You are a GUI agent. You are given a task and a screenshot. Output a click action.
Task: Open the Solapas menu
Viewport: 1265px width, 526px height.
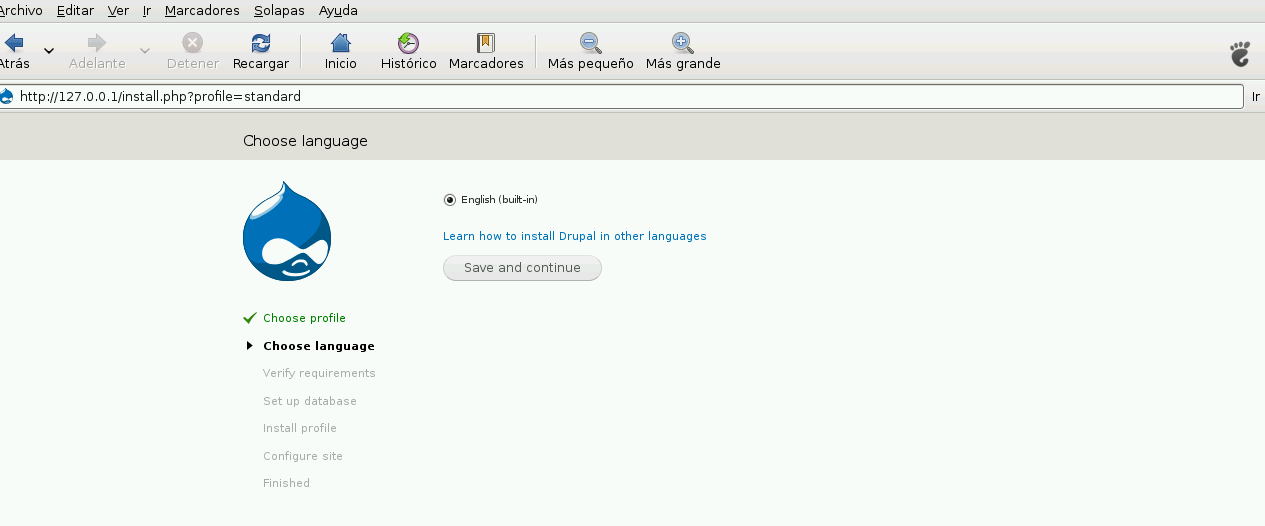point(279,11)
